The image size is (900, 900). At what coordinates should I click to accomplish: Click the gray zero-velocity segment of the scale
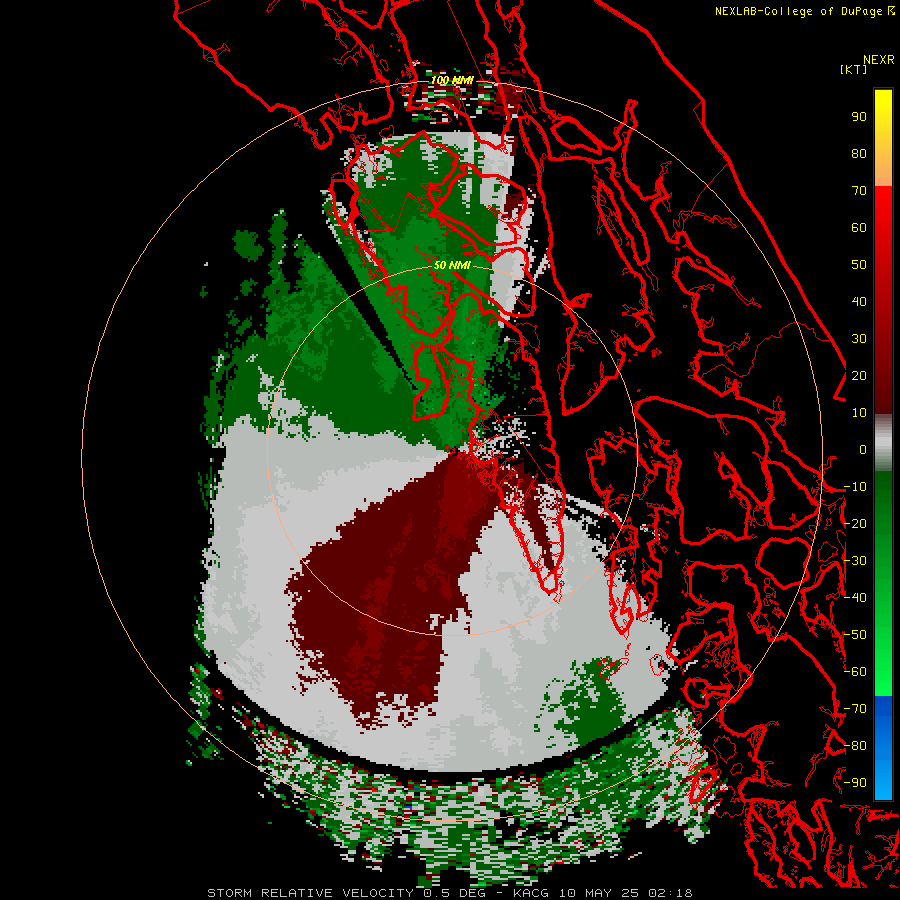883,443
